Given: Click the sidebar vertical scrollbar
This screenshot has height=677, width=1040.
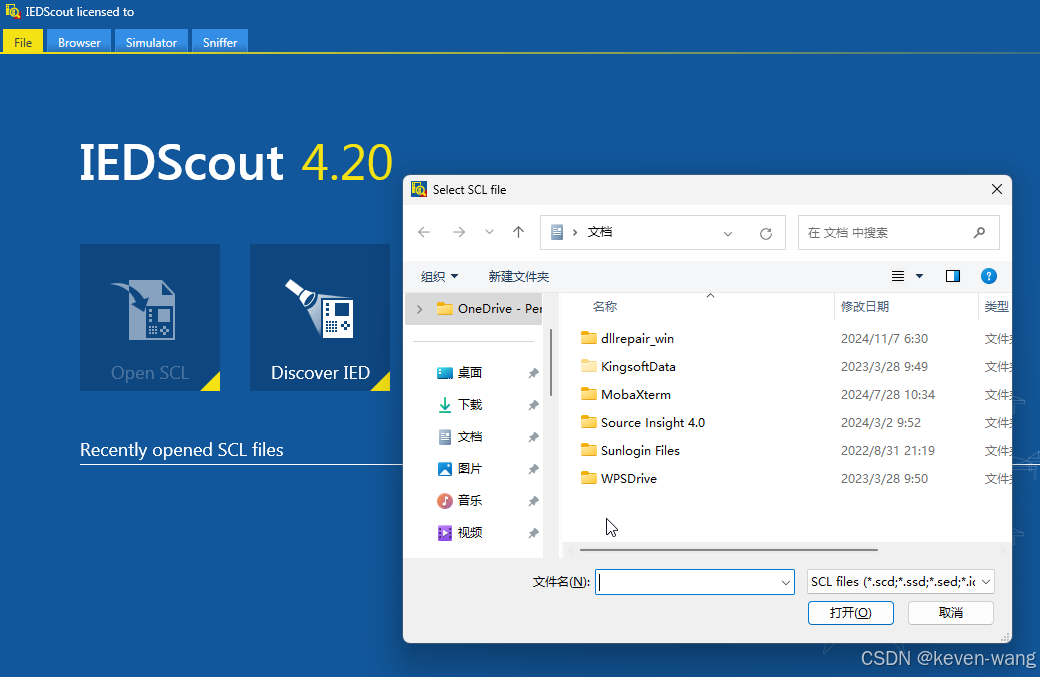Looking at the screenshot, I should coord(551,363).
